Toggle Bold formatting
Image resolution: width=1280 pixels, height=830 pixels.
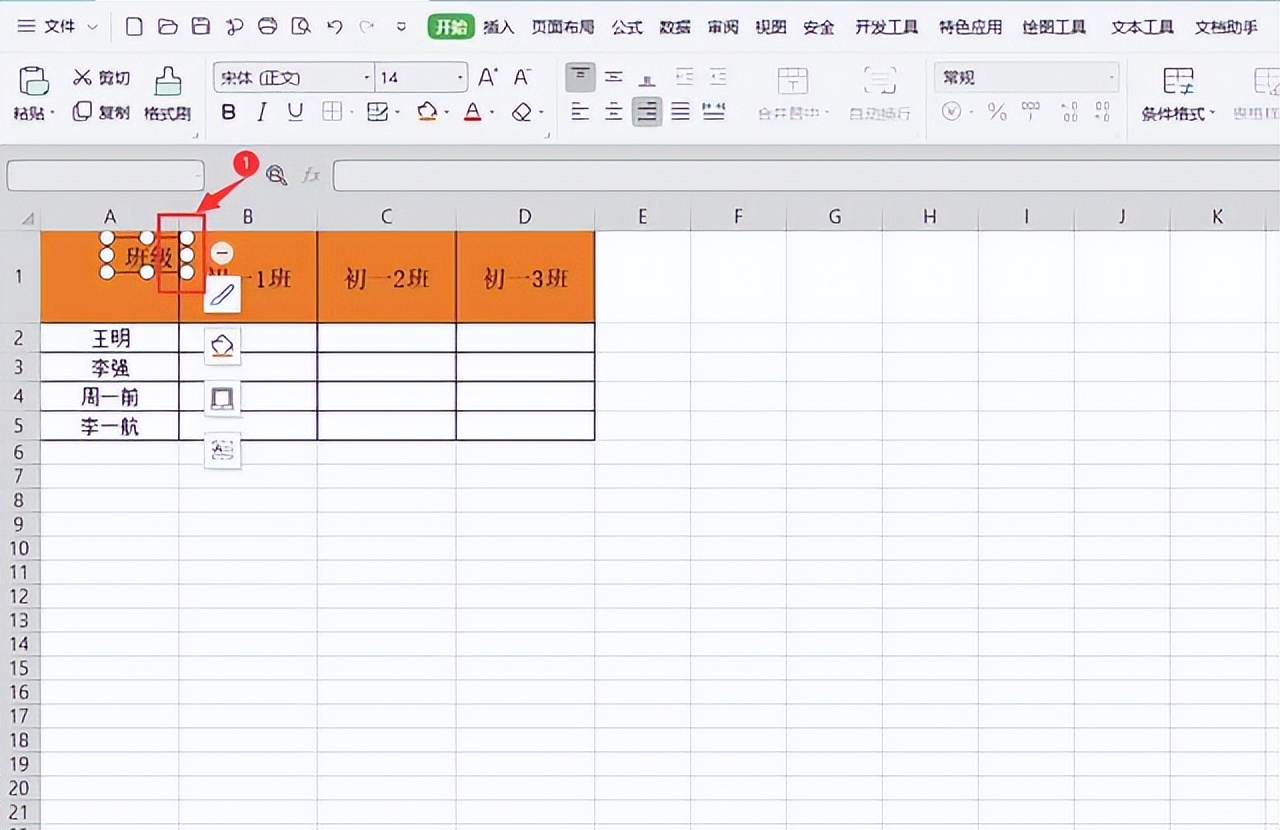point(229,112)
